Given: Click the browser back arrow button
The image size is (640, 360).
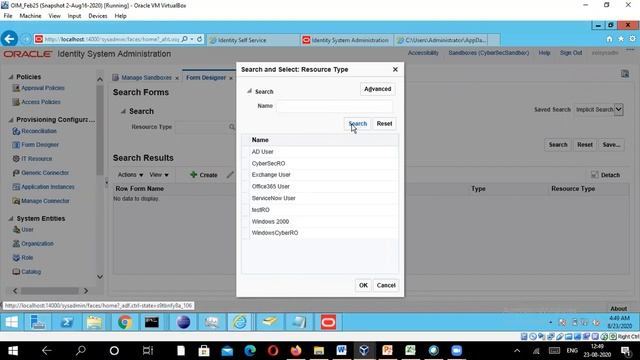Looking at the screenshot, I should [x=9, y=39].
